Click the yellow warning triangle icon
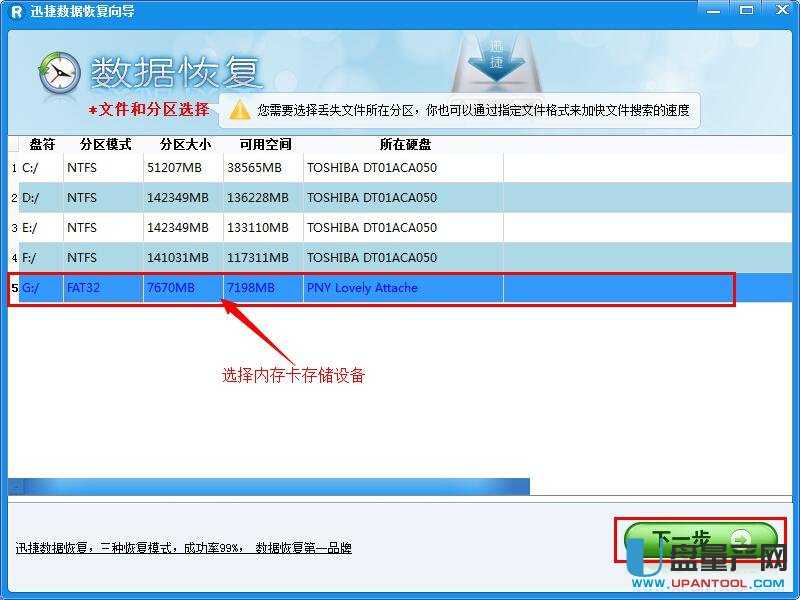This screenshot has height=600, width=800. point(237,111)
